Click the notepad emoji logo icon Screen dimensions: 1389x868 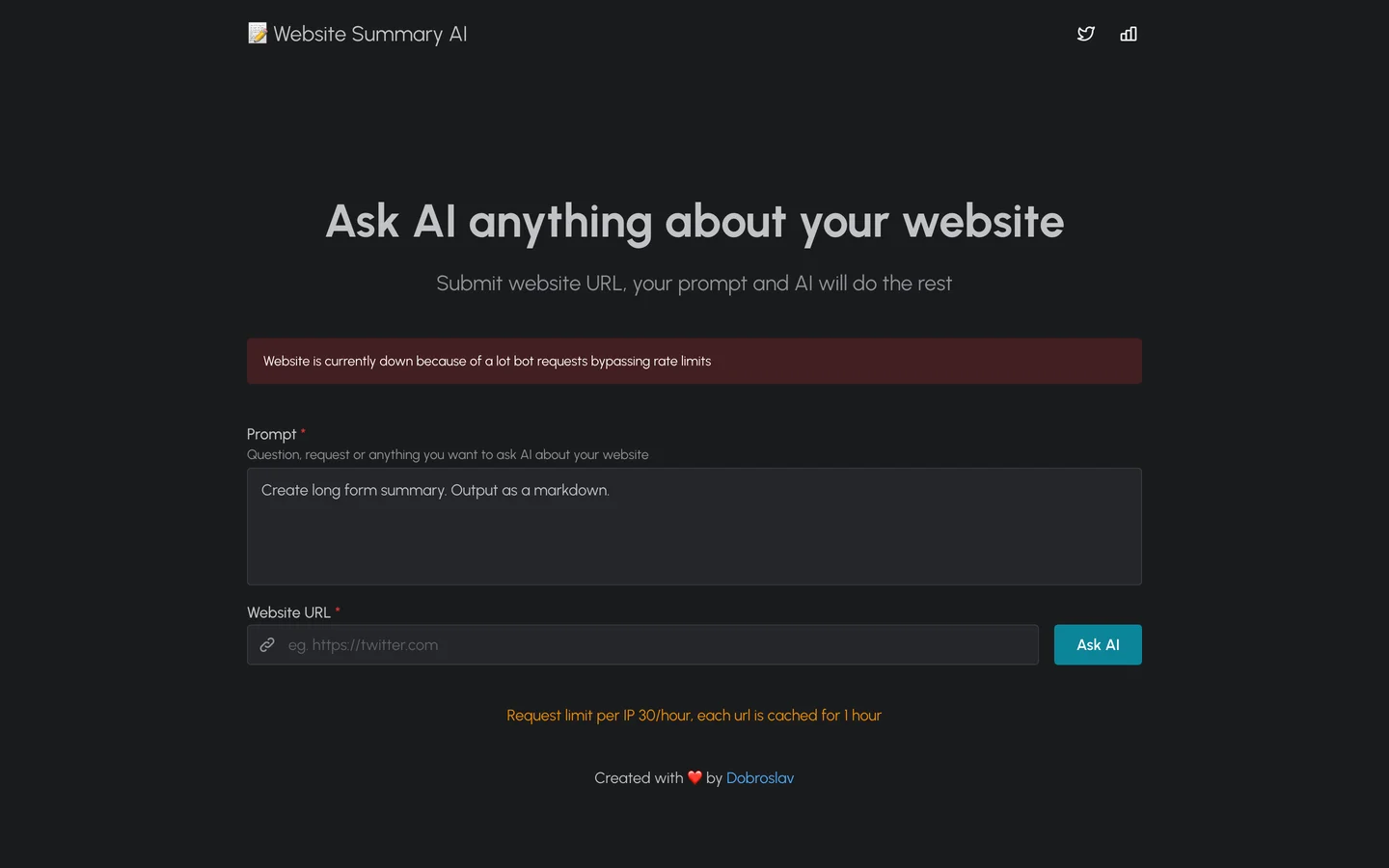click(x=258, y=34)
